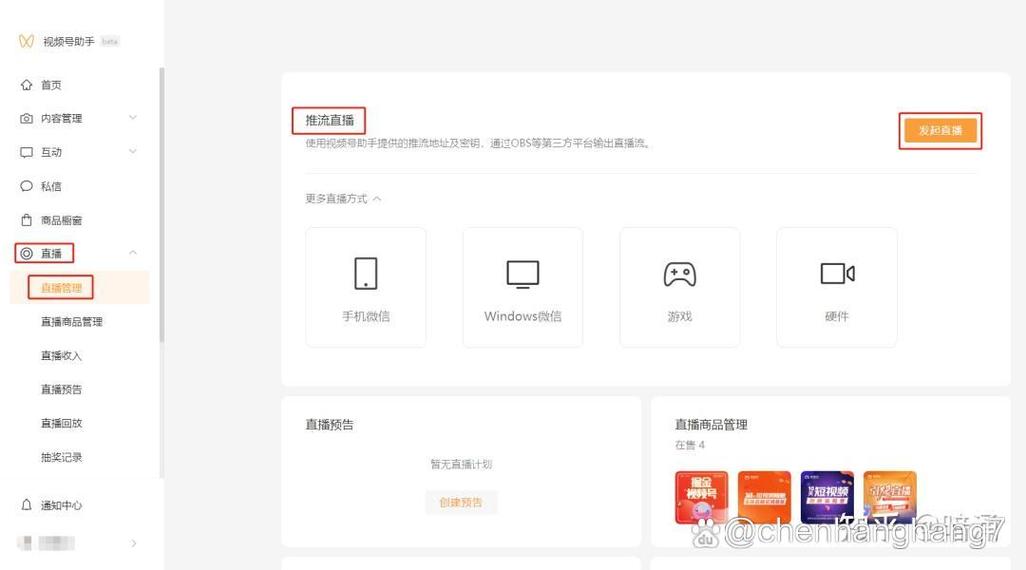Open 首页 from the sidebar
This screenshot has width=1026, height=570.
pos(51,85)
